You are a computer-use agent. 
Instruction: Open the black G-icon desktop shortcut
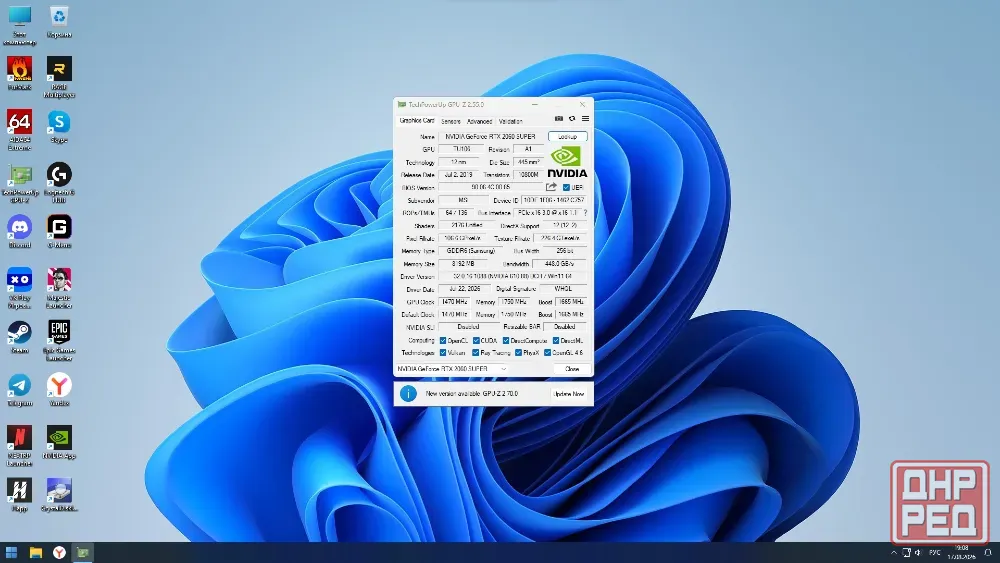[x=59, y=231]
